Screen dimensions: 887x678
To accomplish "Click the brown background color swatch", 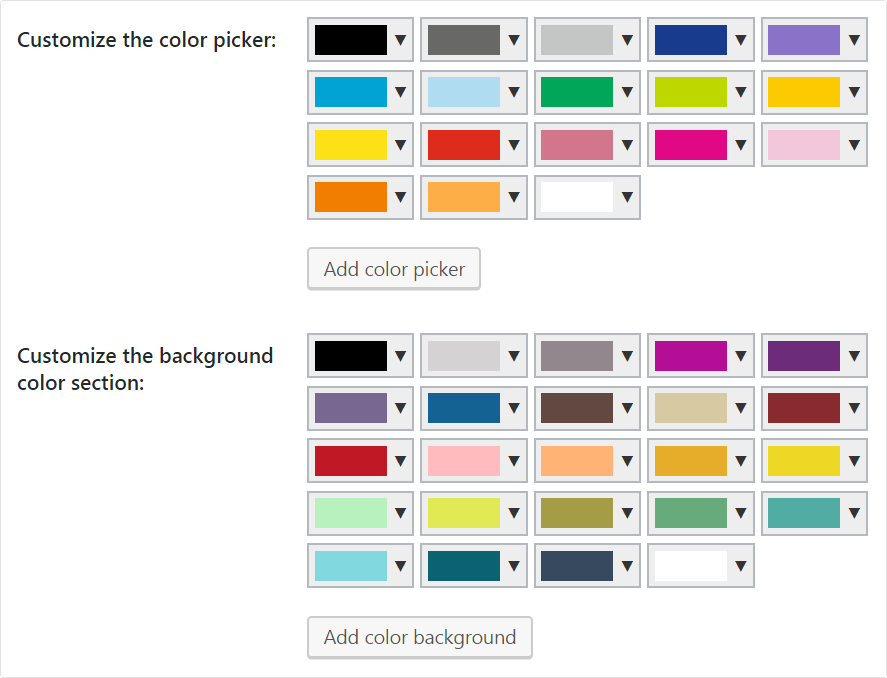I will pos(577,408).
